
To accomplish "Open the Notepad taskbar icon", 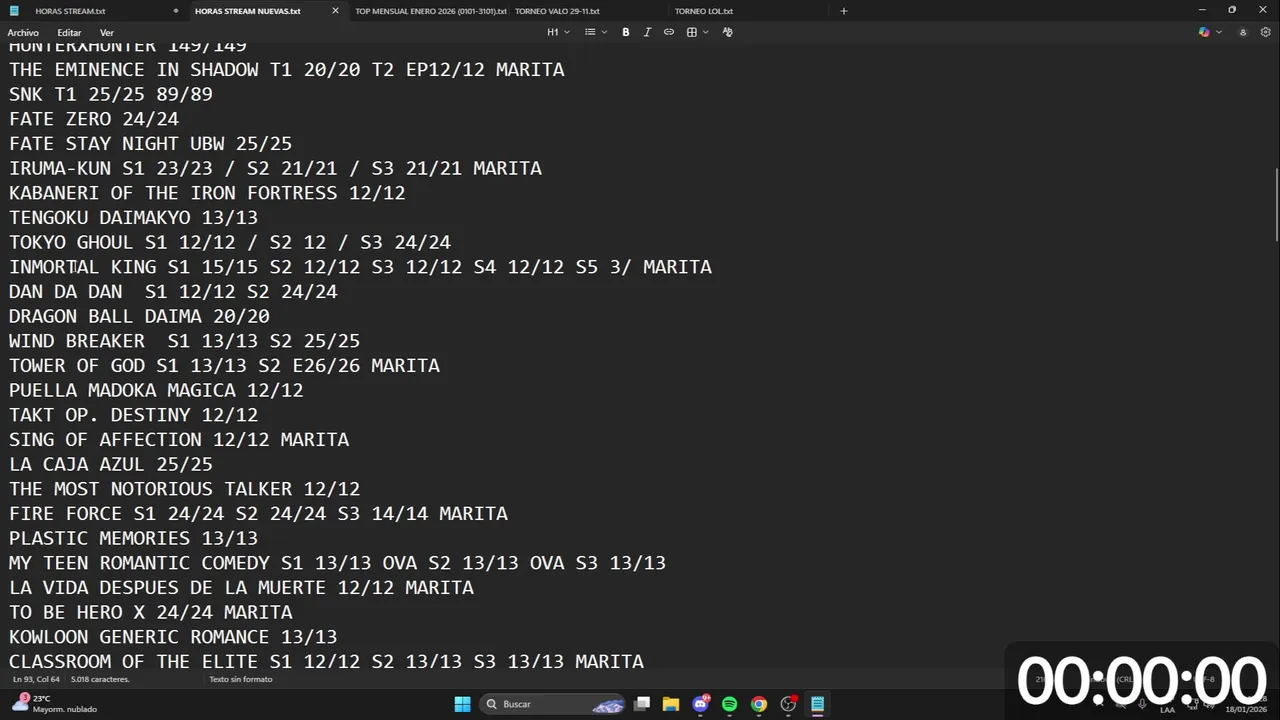I will (817, 704).
